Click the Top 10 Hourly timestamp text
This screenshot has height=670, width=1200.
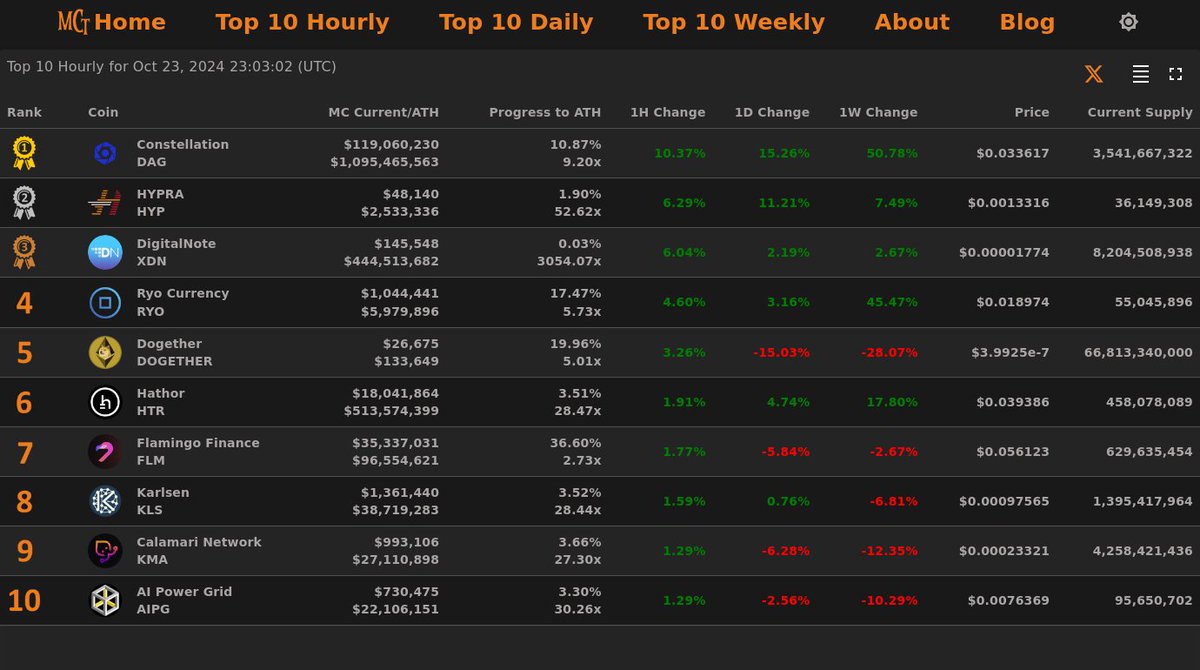(171, 67)
